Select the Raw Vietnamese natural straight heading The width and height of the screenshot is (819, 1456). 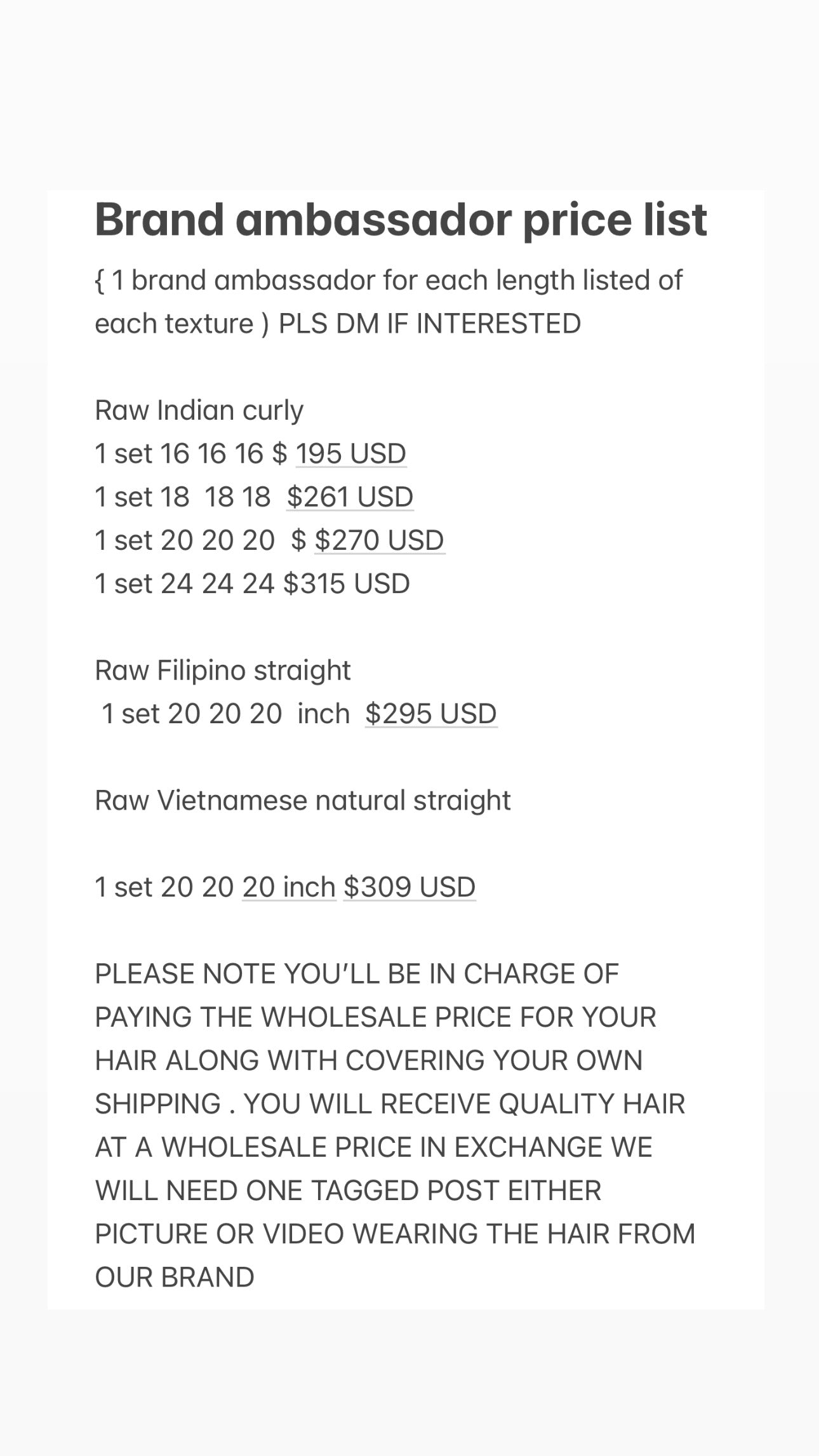[x=302, y=801]
